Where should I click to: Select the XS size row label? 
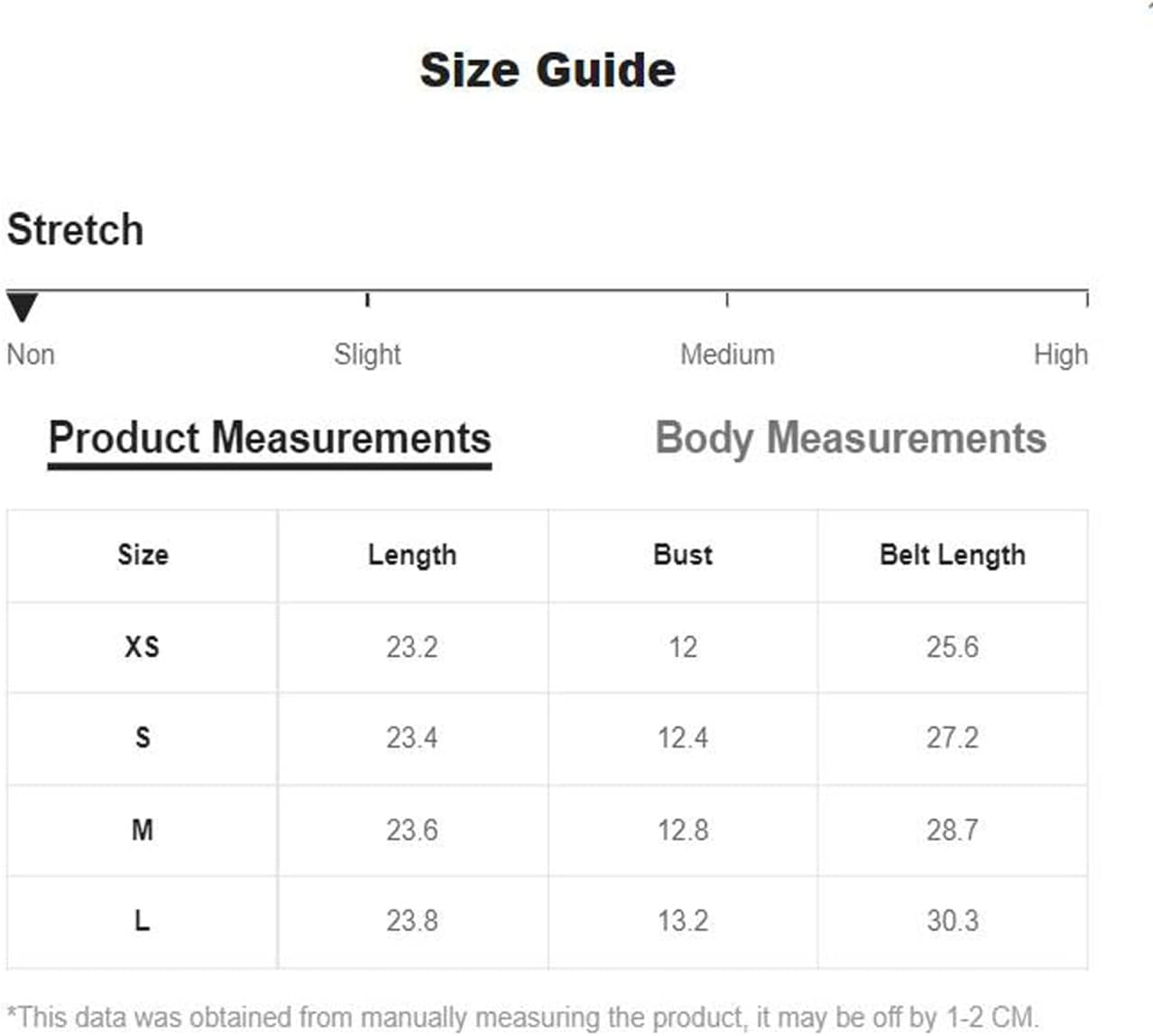(x=143, y=647)
